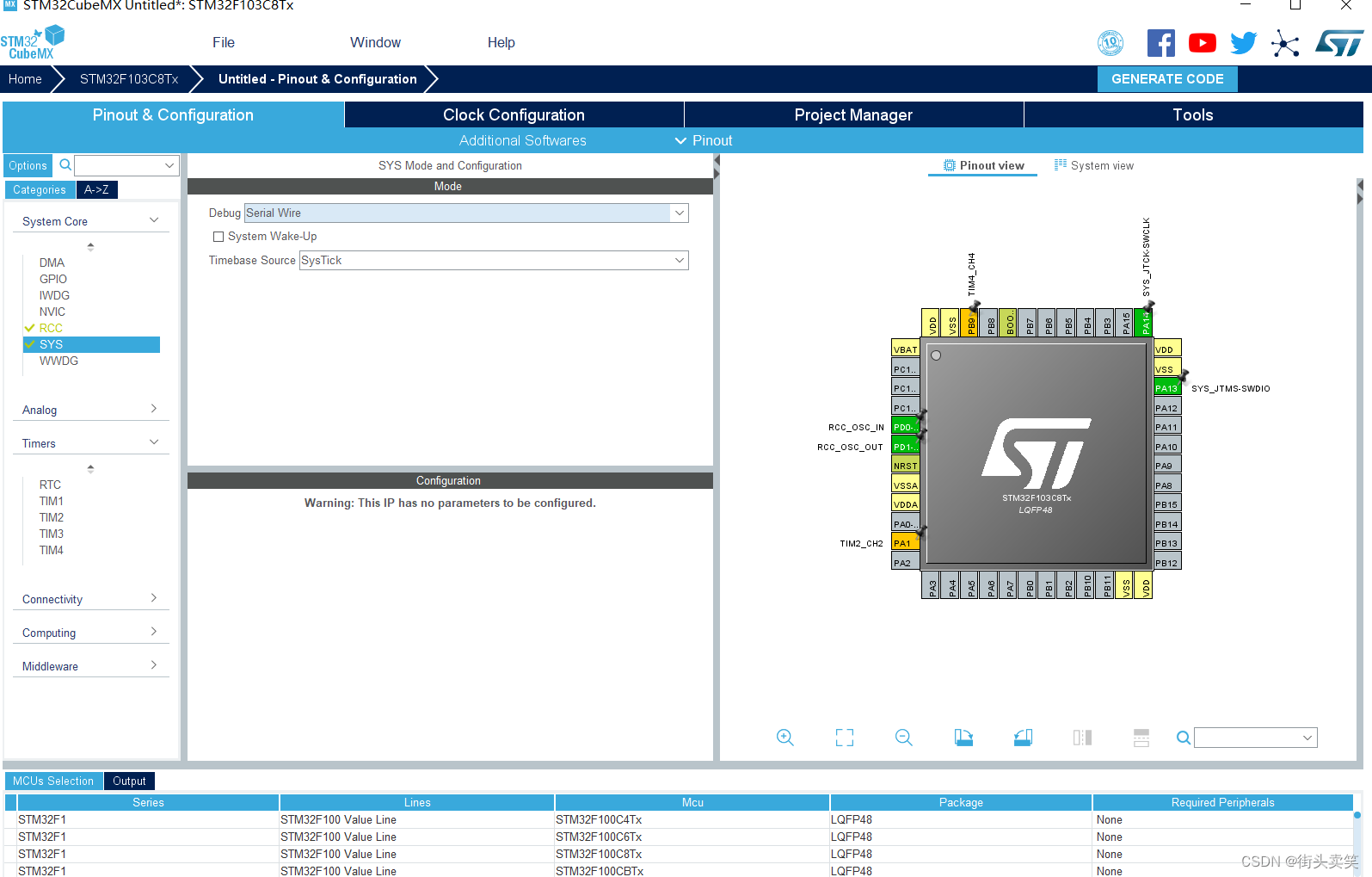Enable System Wake-Up checkbox
Screen dimensions: 1372x877
pyautogui.click(x=218, y=237)
